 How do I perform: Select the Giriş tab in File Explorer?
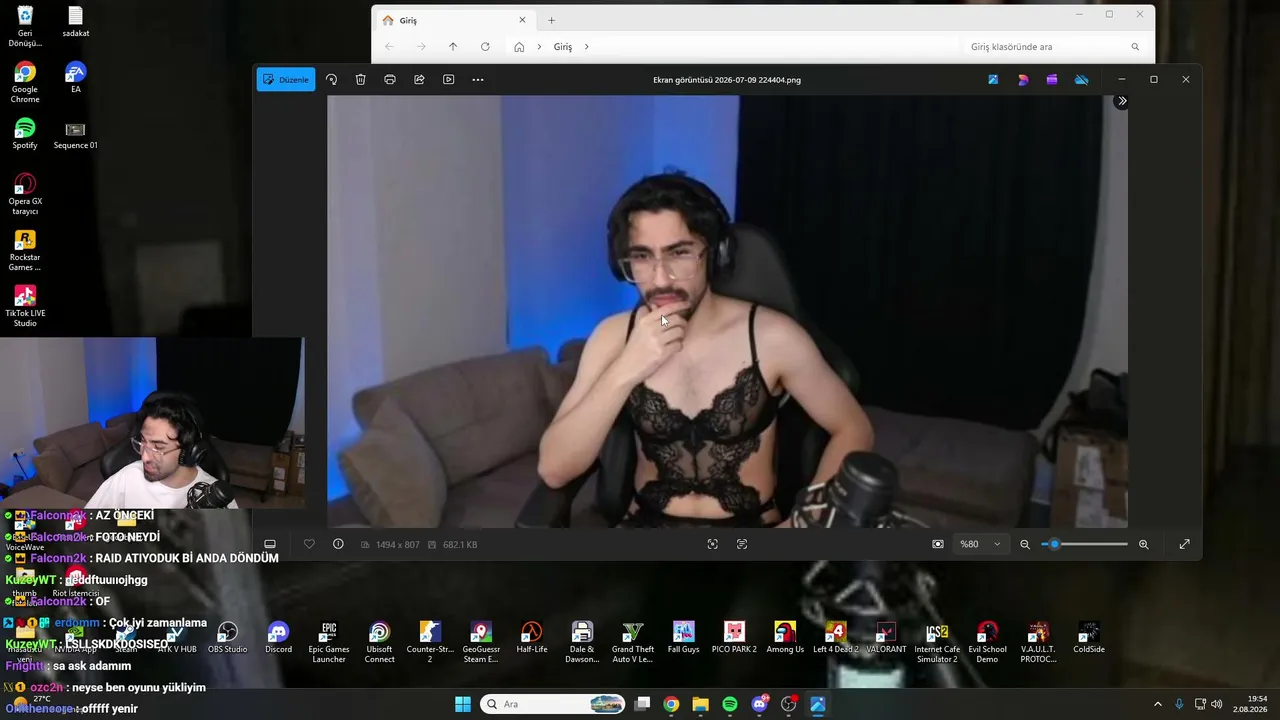pyautogui.click(x=455, y=20)
